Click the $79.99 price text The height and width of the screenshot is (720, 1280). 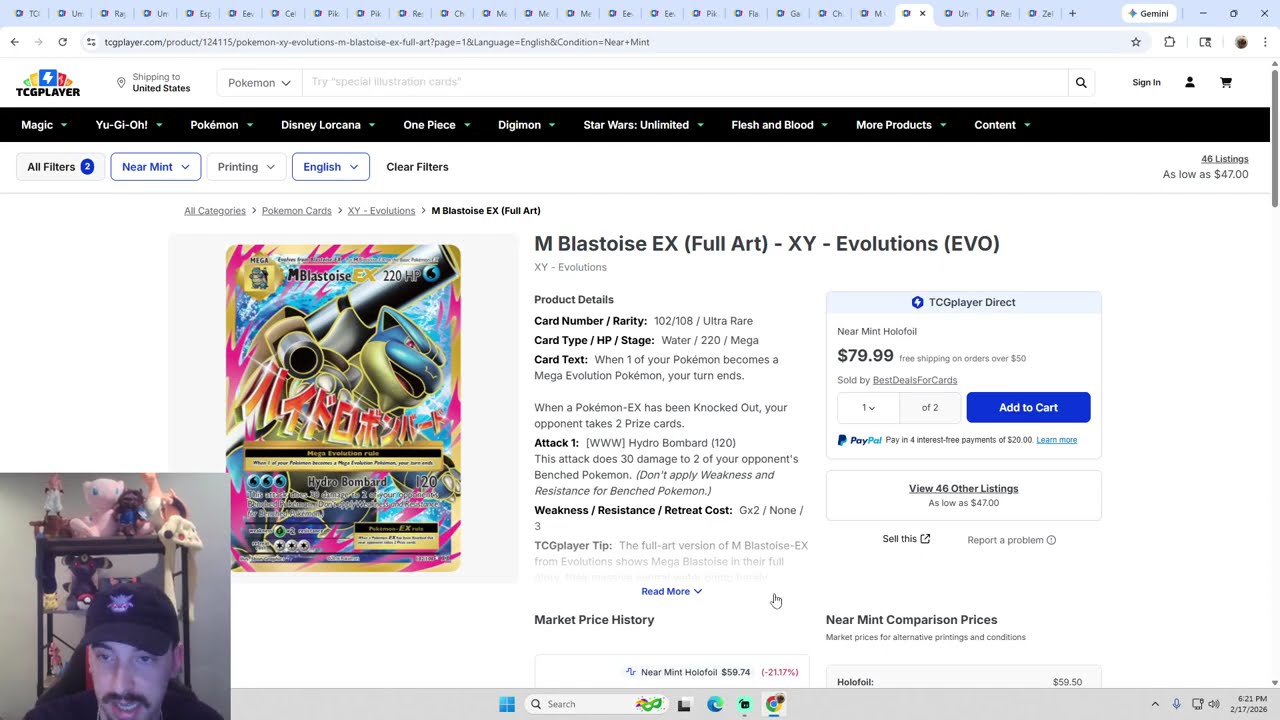(865, 356)
